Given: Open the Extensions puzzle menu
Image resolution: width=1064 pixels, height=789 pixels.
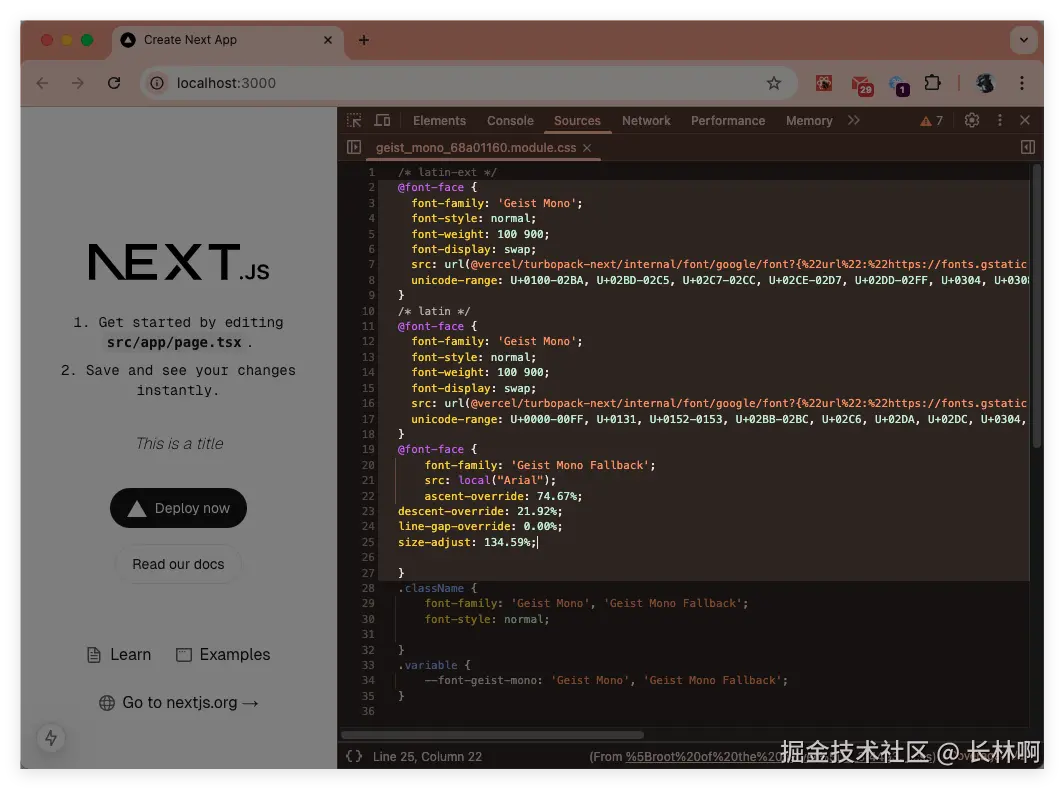Looking at the screenshot, I should (932, 83).
